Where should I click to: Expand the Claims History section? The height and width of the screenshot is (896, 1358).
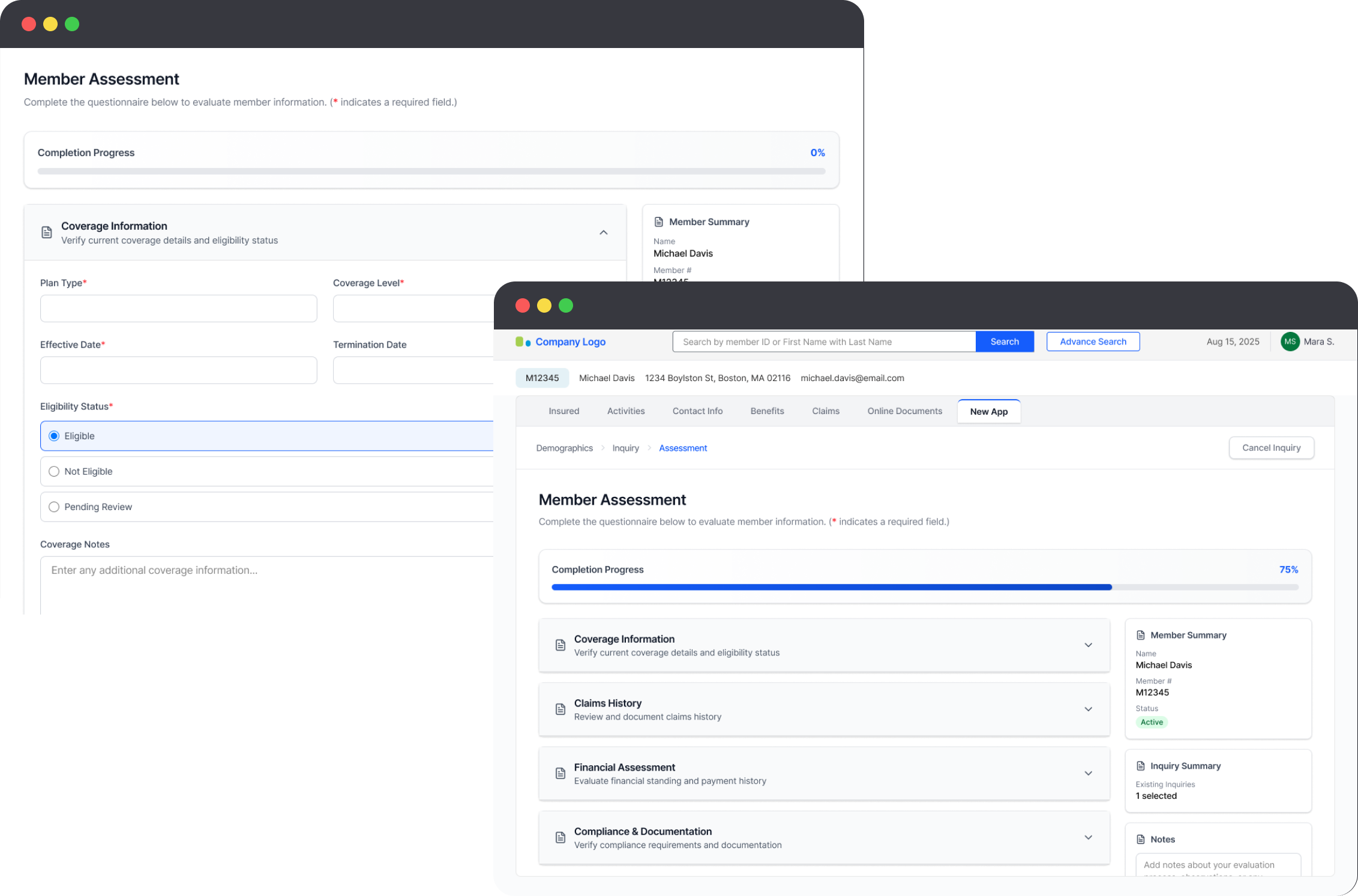tap(1088, 709)
